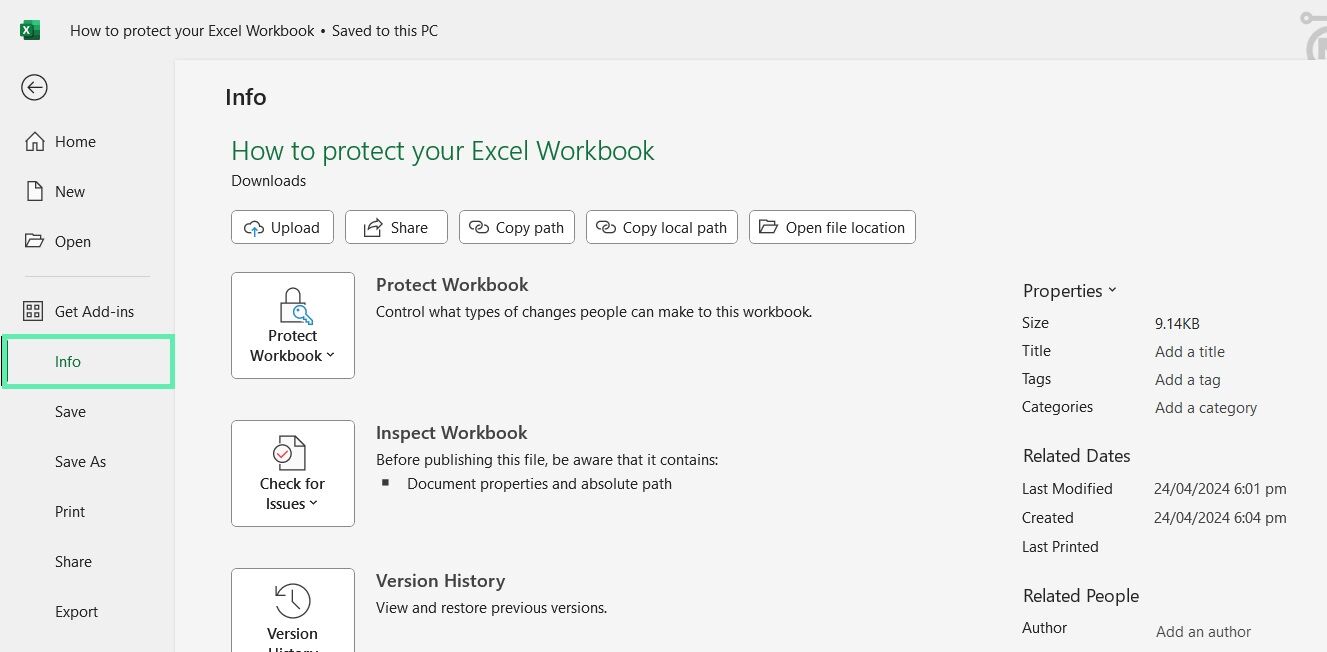Click Add an author field

(1203, 631)
